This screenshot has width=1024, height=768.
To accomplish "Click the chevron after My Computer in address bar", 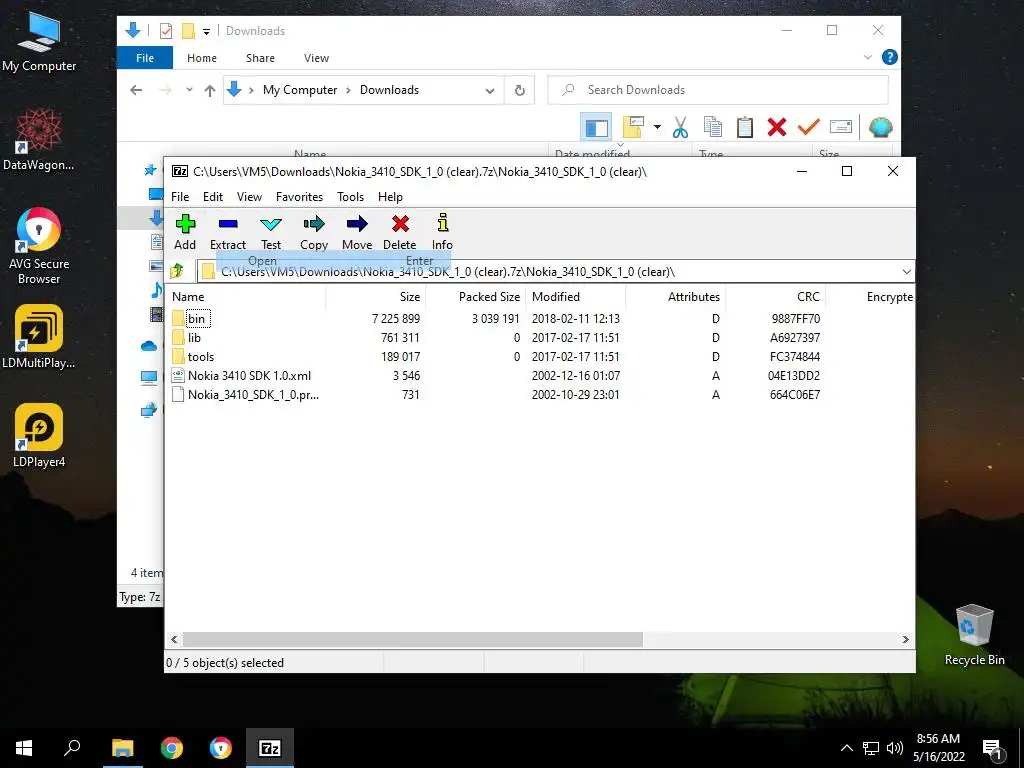I will point(347,90).
